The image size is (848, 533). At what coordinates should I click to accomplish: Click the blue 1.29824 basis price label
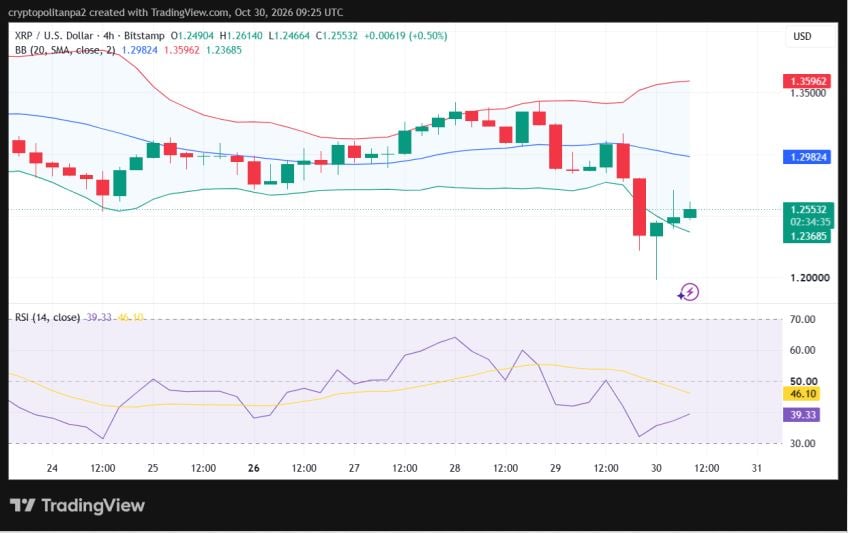808,157
